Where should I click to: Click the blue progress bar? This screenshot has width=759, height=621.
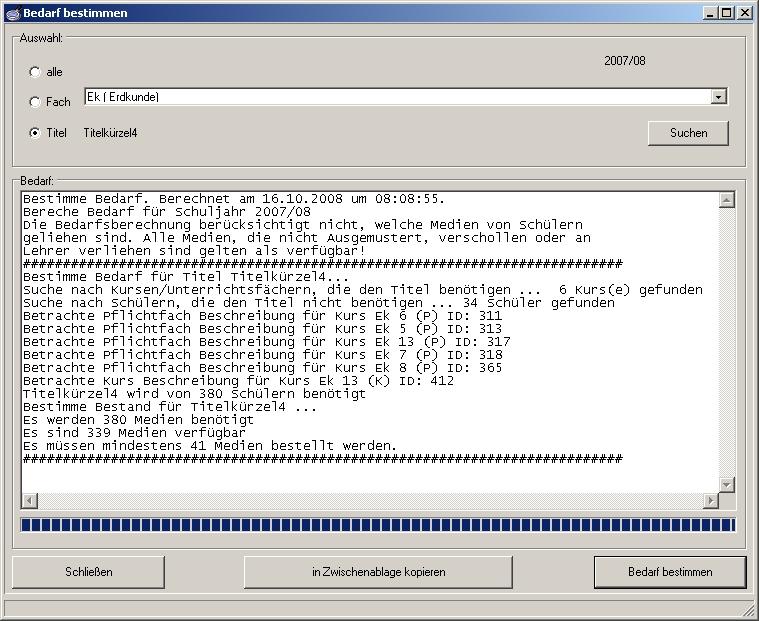coord(378,525)
